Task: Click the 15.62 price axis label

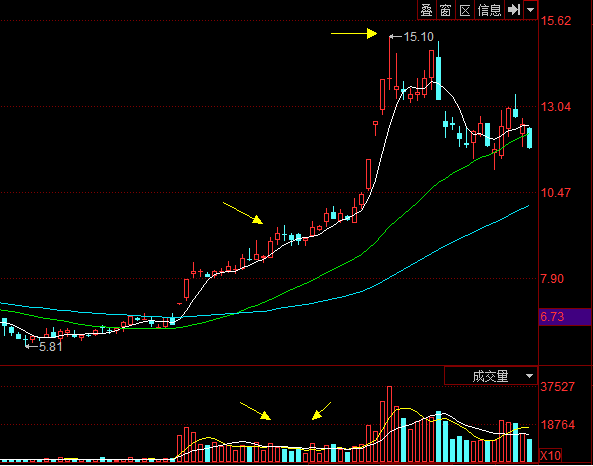Action: pyautogui.click(x=556, y=21)
